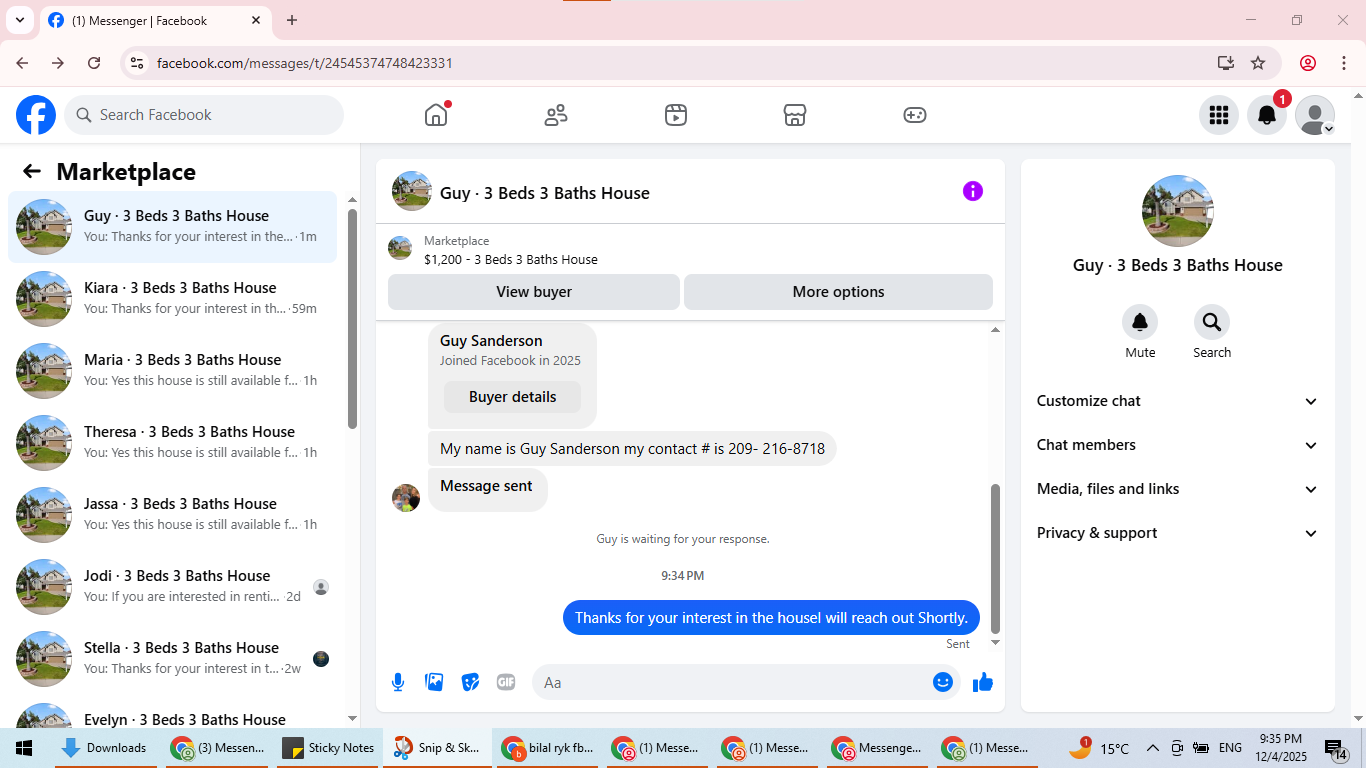Open the $1,200 - 3 Beds listing link

[511, 259]
